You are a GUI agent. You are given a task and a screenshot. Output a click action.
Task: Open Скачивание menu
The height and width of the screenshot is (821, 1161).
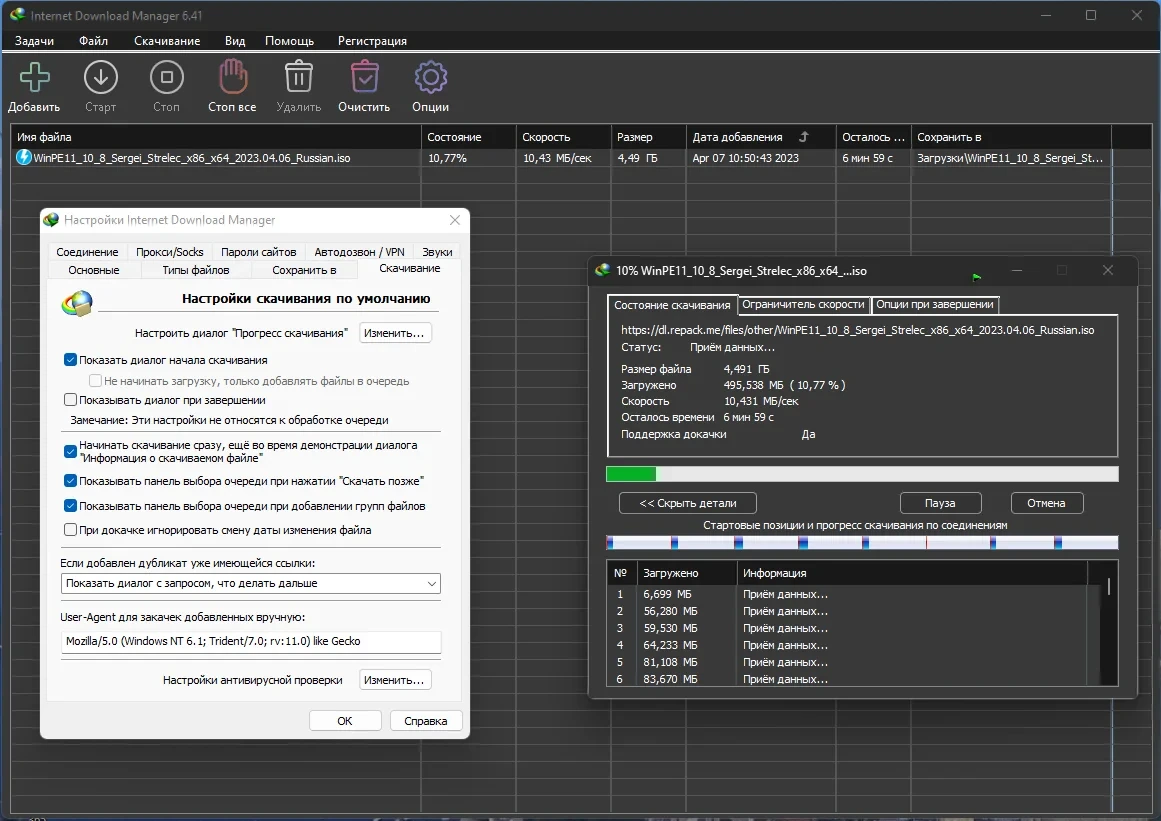[x=167, y=41]
